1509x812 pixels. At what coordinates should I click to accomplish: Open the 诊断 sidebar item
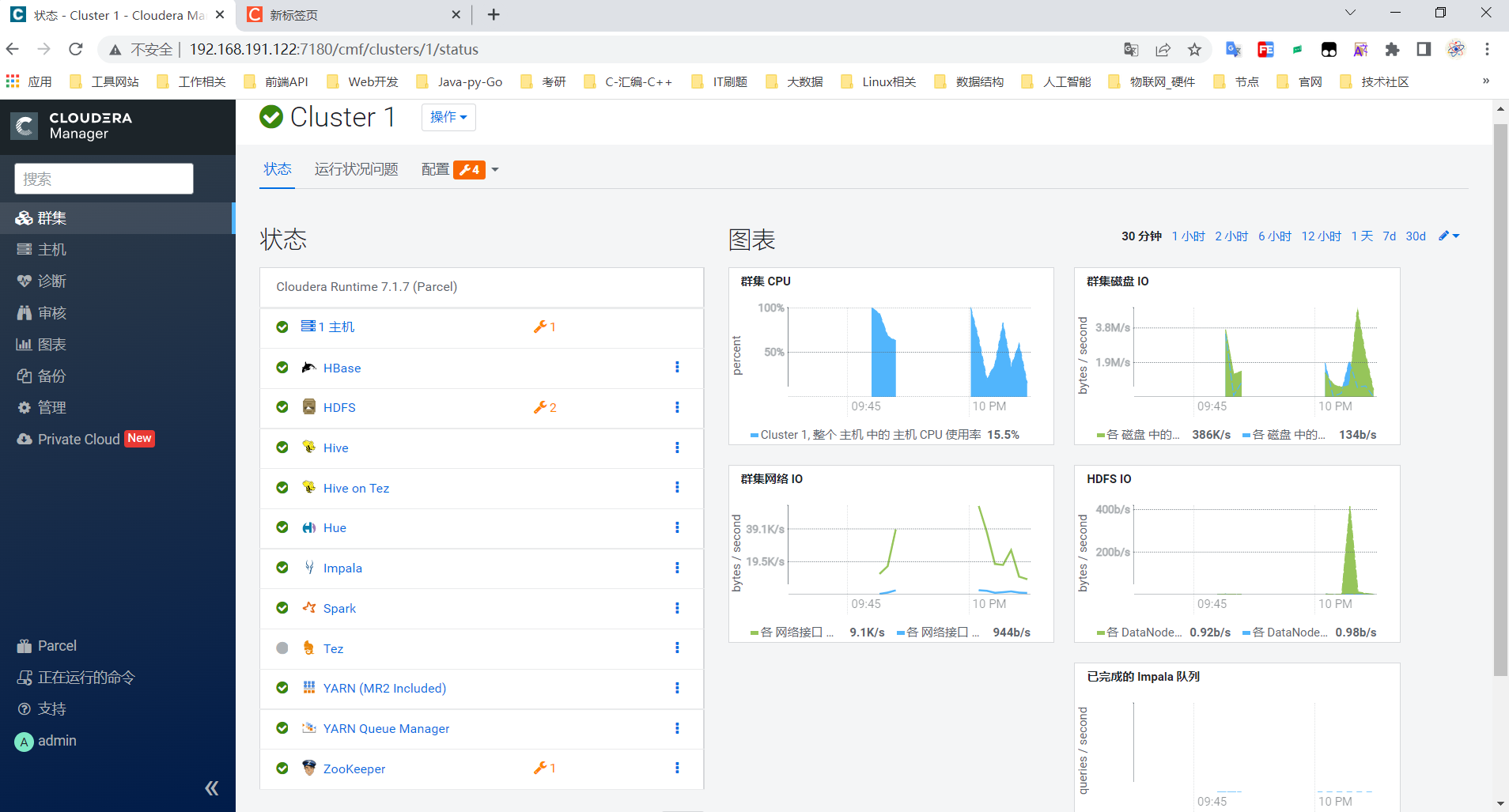(51, 281)
